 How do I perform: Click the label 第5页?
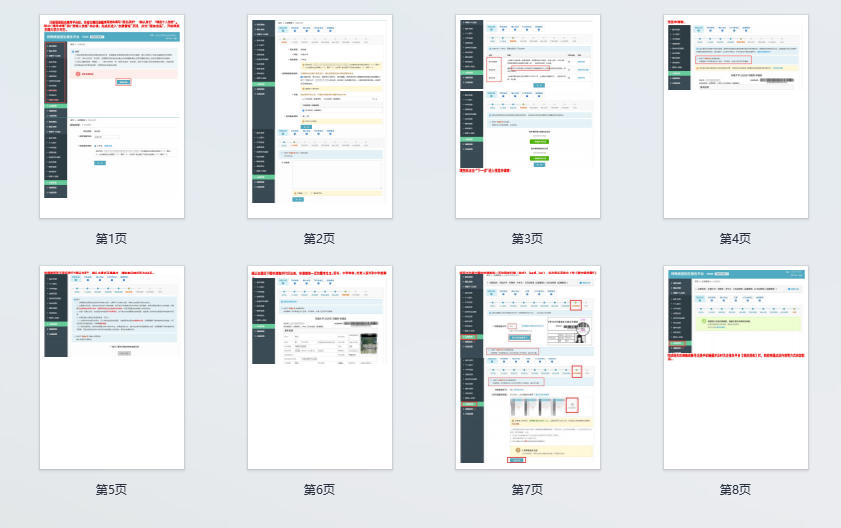point(112,490)
